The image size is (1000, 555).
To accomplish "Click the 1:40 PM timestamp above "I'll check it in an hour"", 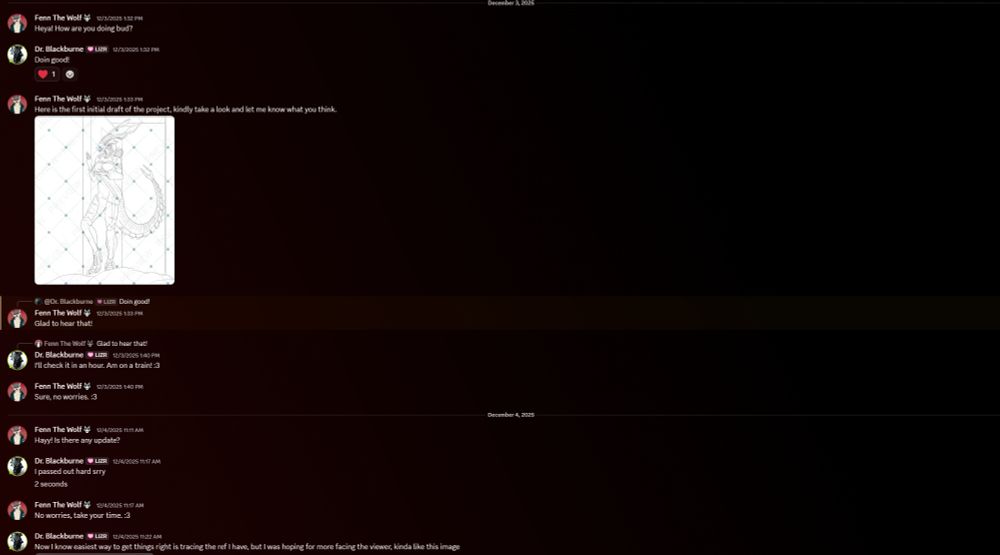I will (x=136, y=355).
